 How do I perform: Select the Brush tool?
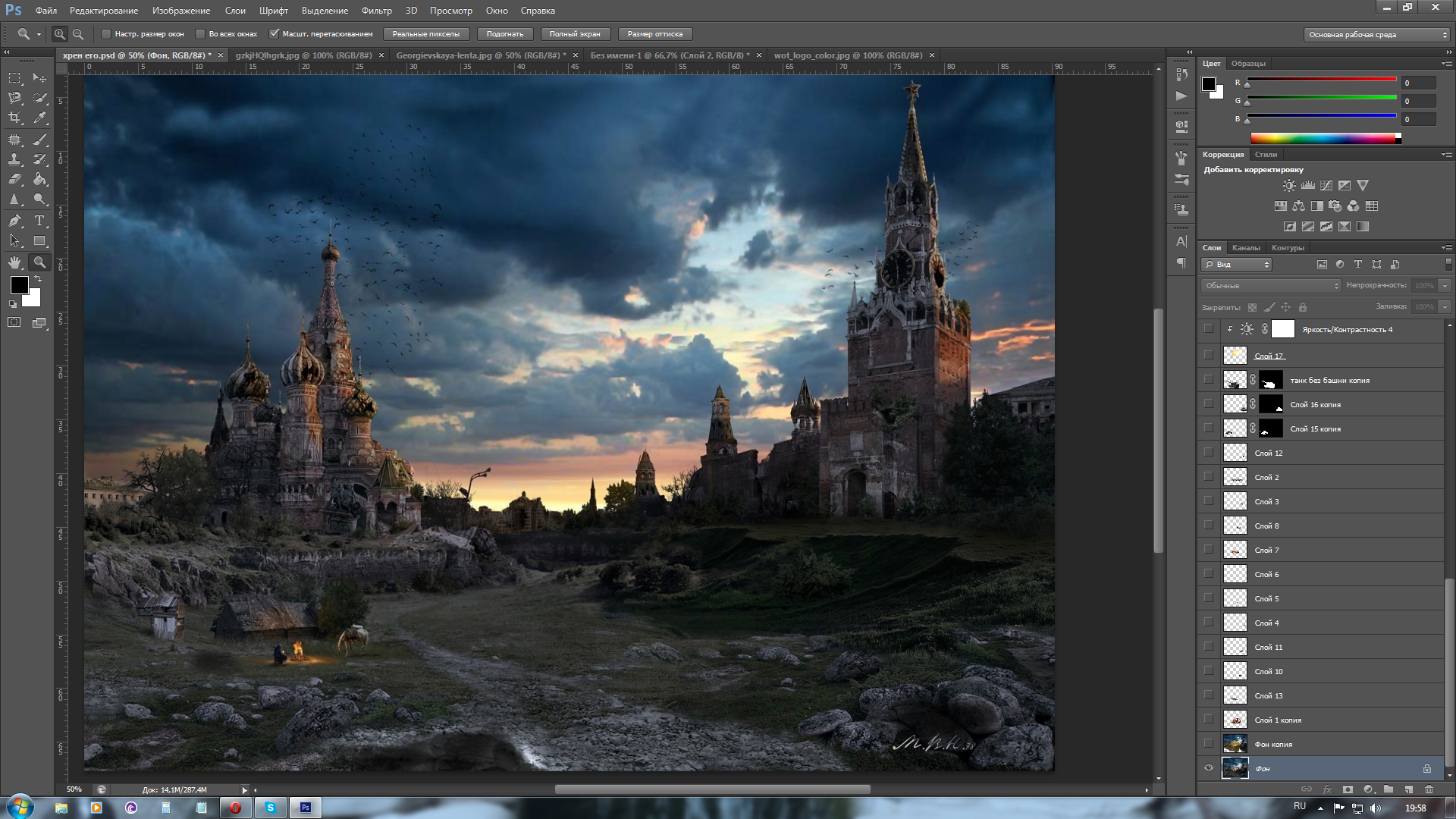click(40, 140)
